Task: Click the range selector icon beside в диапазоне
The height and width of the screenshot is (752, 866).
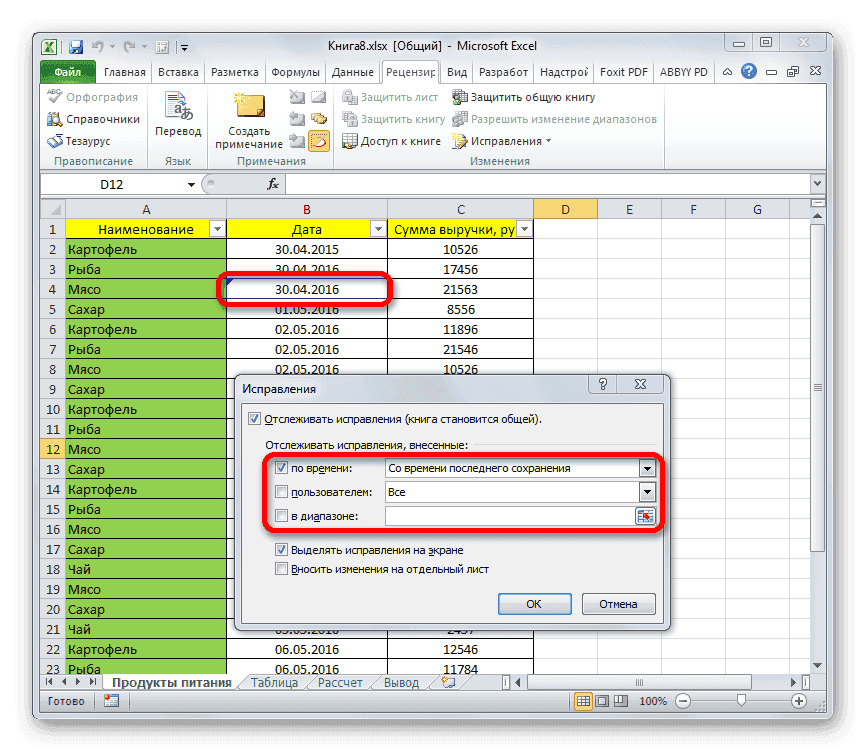Action: 645,516
